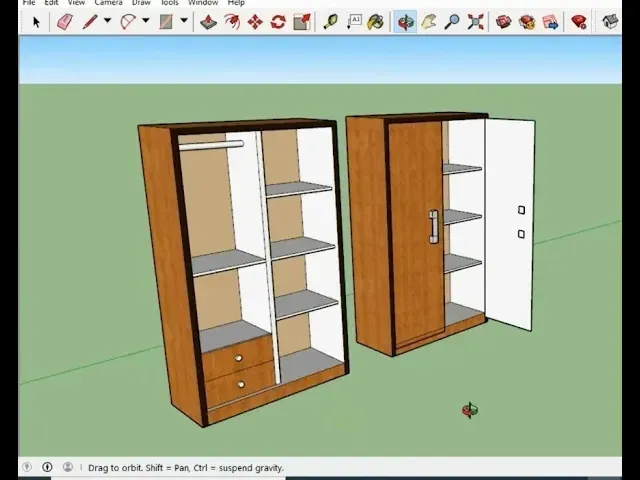Expand the Line tool dropdown arrow
The width and height of the screenshot is (640, 480).
click(x=107, y=21)
